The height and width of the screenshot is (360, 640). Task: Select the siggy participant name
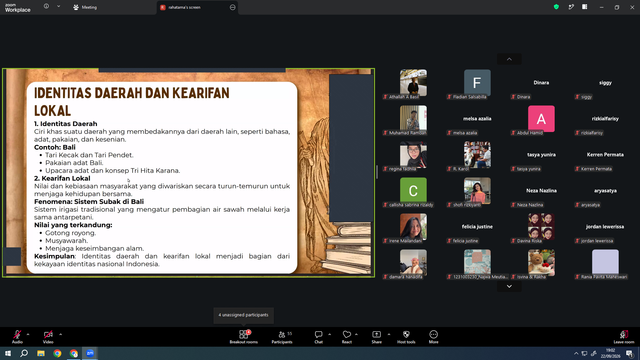click(605, 83)
